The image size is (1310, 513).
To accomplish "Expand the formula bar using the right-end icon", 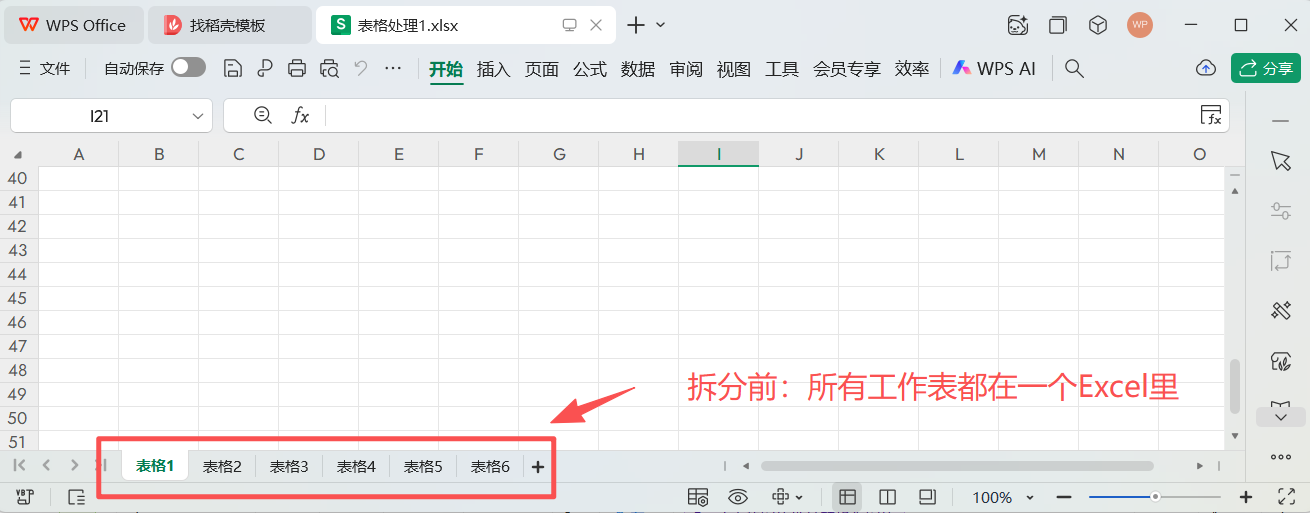I will tap(1211, 115).
